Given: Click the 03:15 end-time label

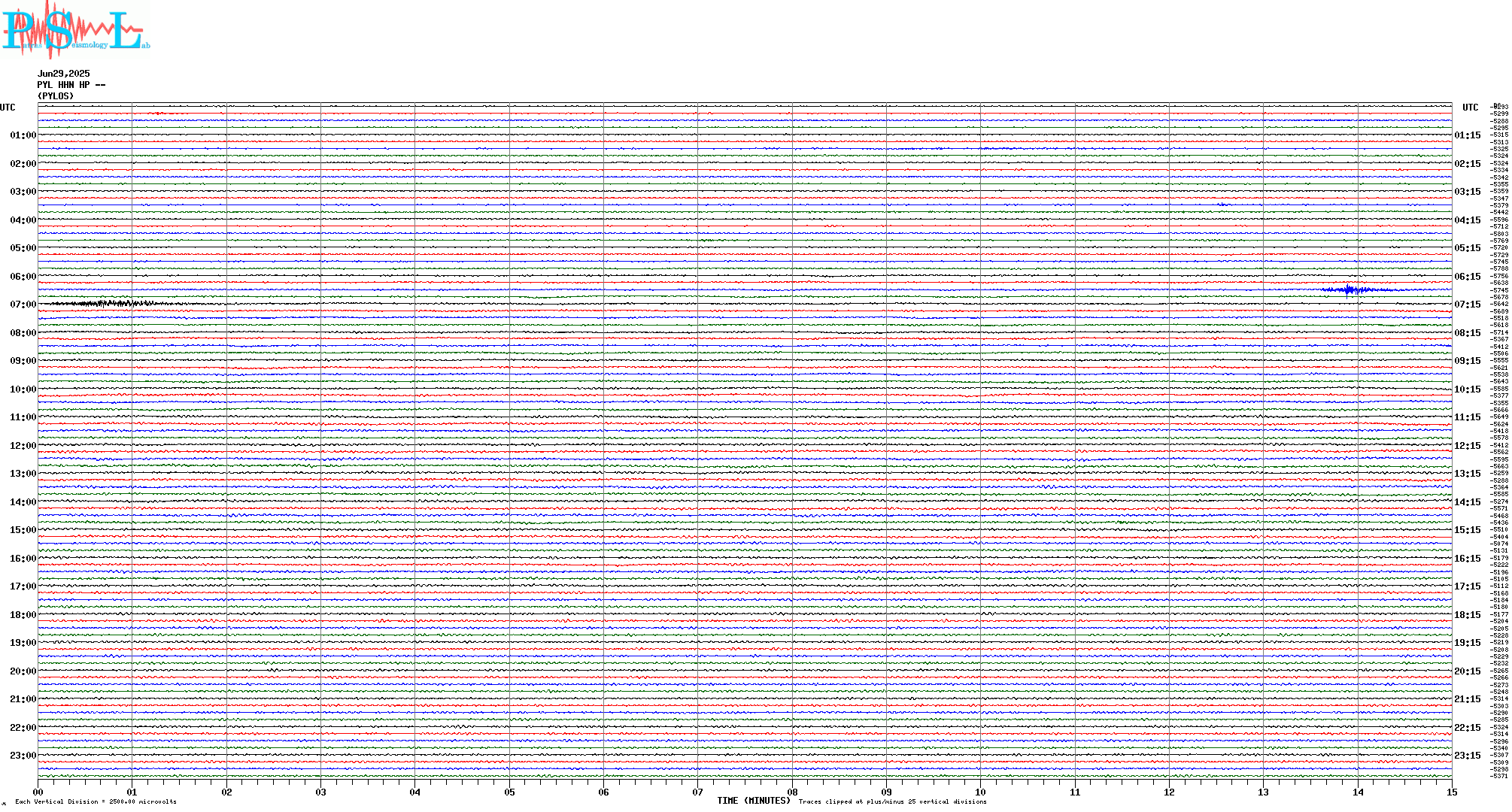Looking at the screenshot, I should click(x=1468, y=192).
